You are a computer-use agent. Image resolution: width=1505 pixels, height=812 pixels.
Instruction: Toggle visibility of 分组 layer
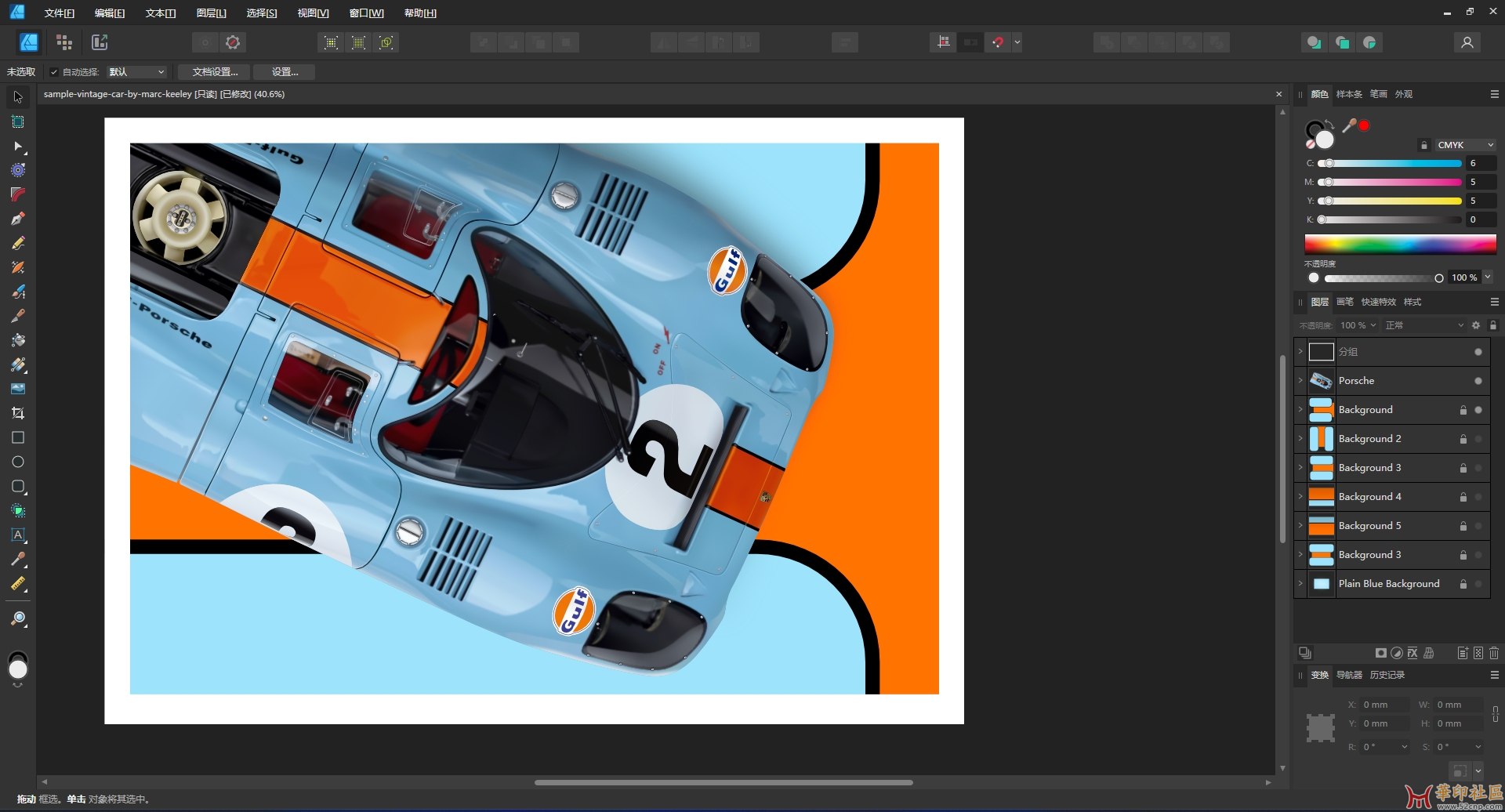[x=1478, y=352]
